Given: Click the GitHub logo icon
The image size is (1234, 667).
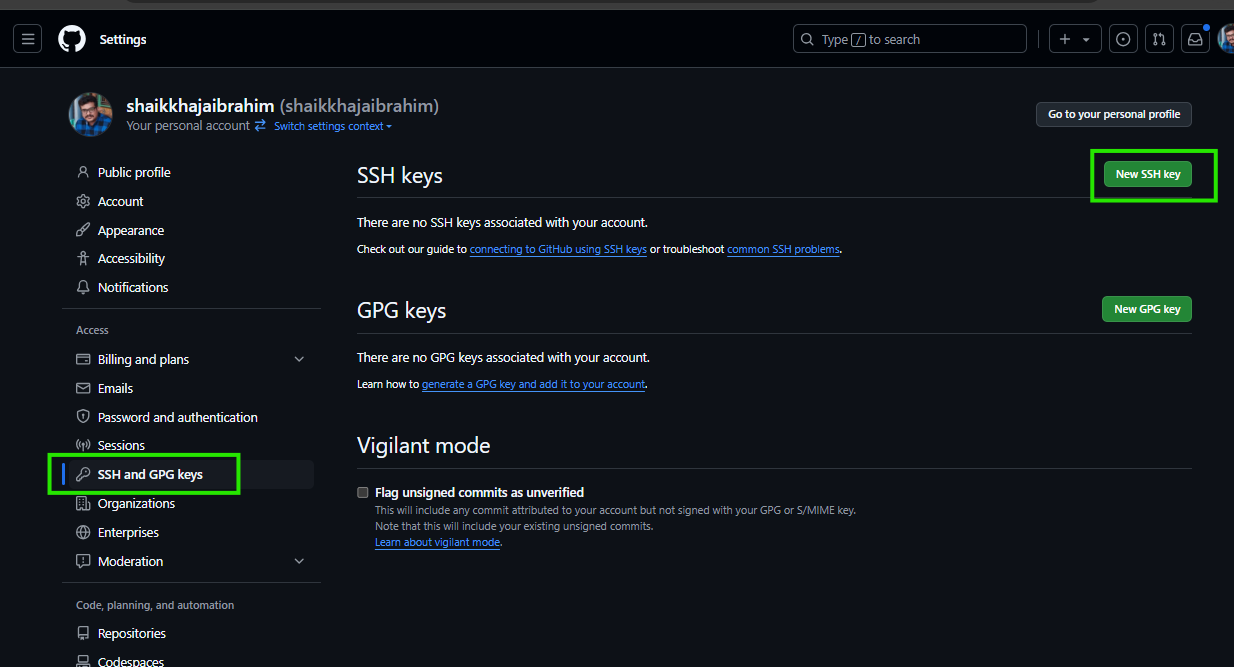Looking at the screenshot, I should [72, 39].
